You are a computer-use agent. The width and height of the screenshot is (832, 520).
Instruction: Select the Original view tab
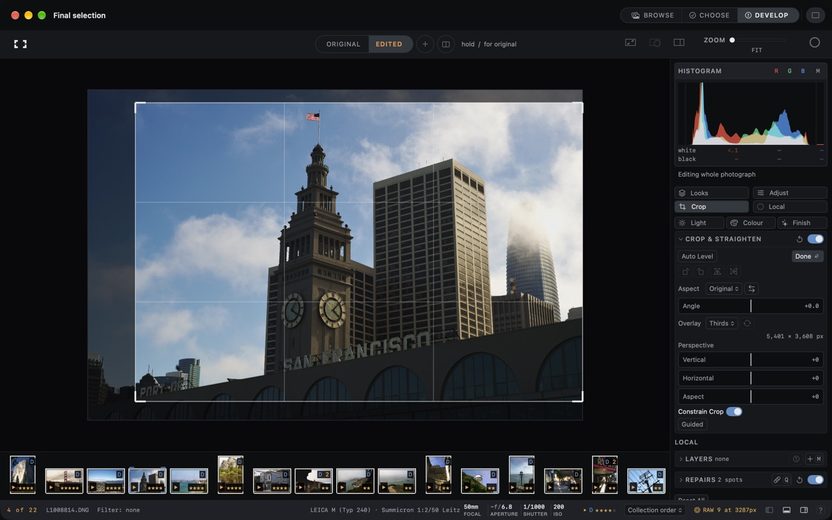coord(343,44)
